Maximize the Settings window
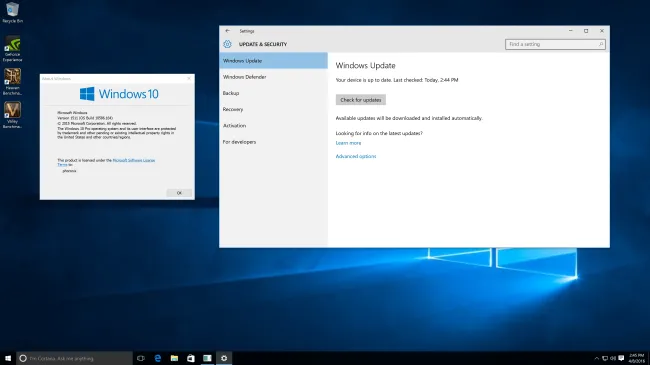Viewport: 650px width, 365px height. point(586,31)
